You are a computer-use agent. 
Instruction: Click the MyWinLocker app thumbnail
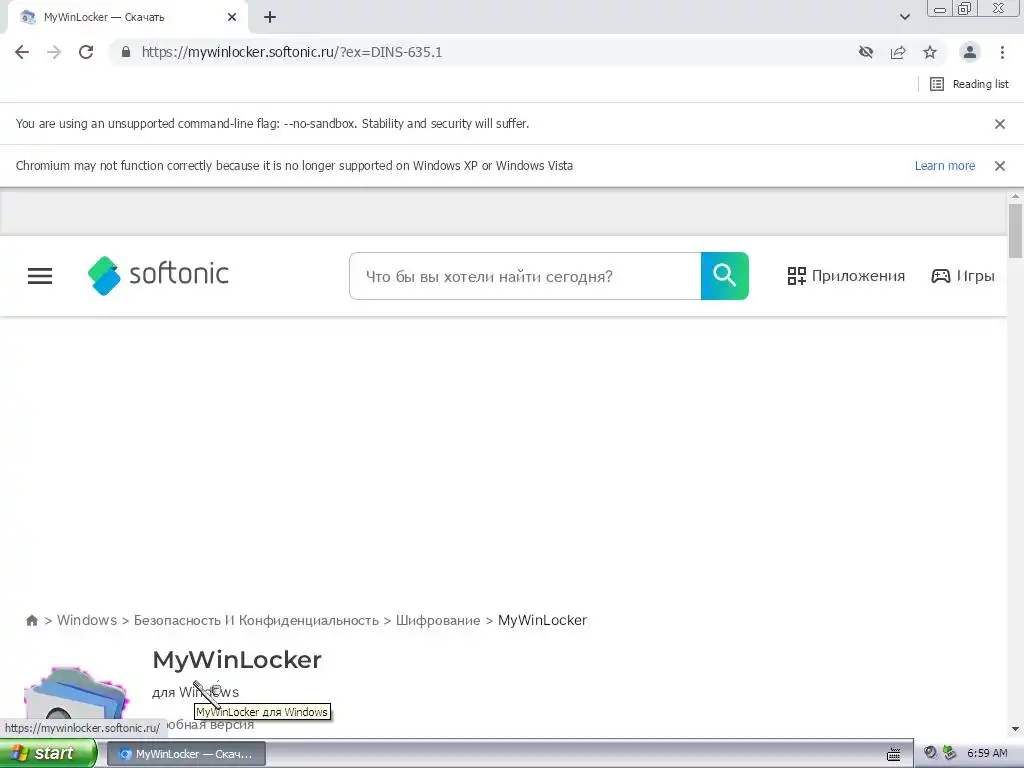pos(76,694)
